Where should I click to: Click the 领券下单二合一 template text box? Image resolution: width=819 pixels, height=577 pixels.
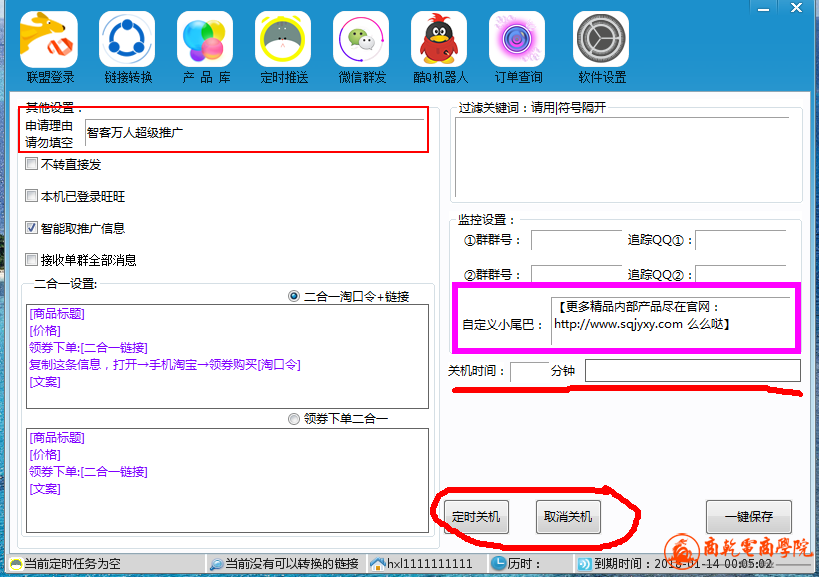click(x=227, y=480)
